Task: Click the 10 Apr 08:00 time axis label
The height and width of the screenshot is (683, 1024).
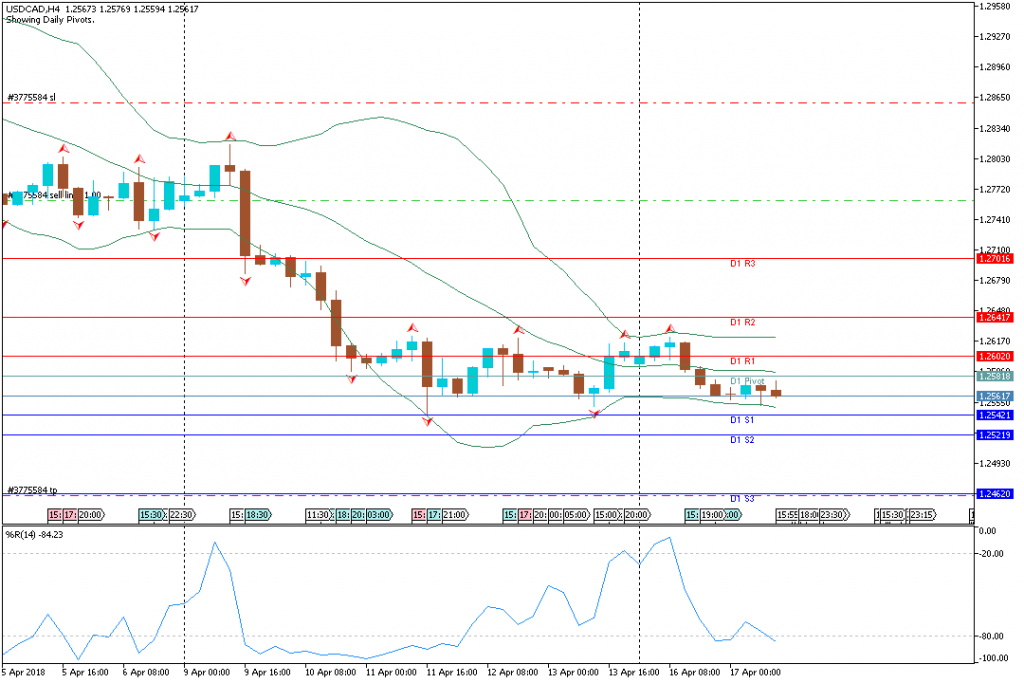Action: point(330,673)
